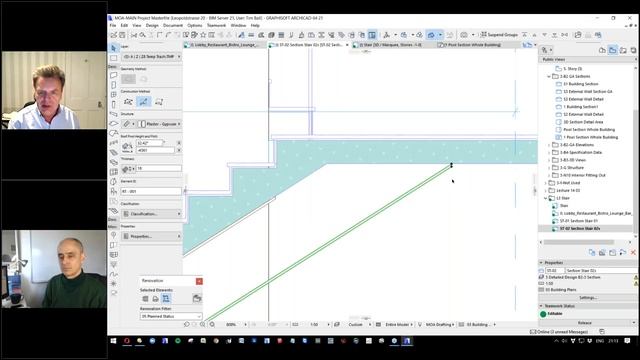This screenshot has height=360, width=640.
Task: Expand the 3-B2 GA Elevations folder
Action: (549, 145)
